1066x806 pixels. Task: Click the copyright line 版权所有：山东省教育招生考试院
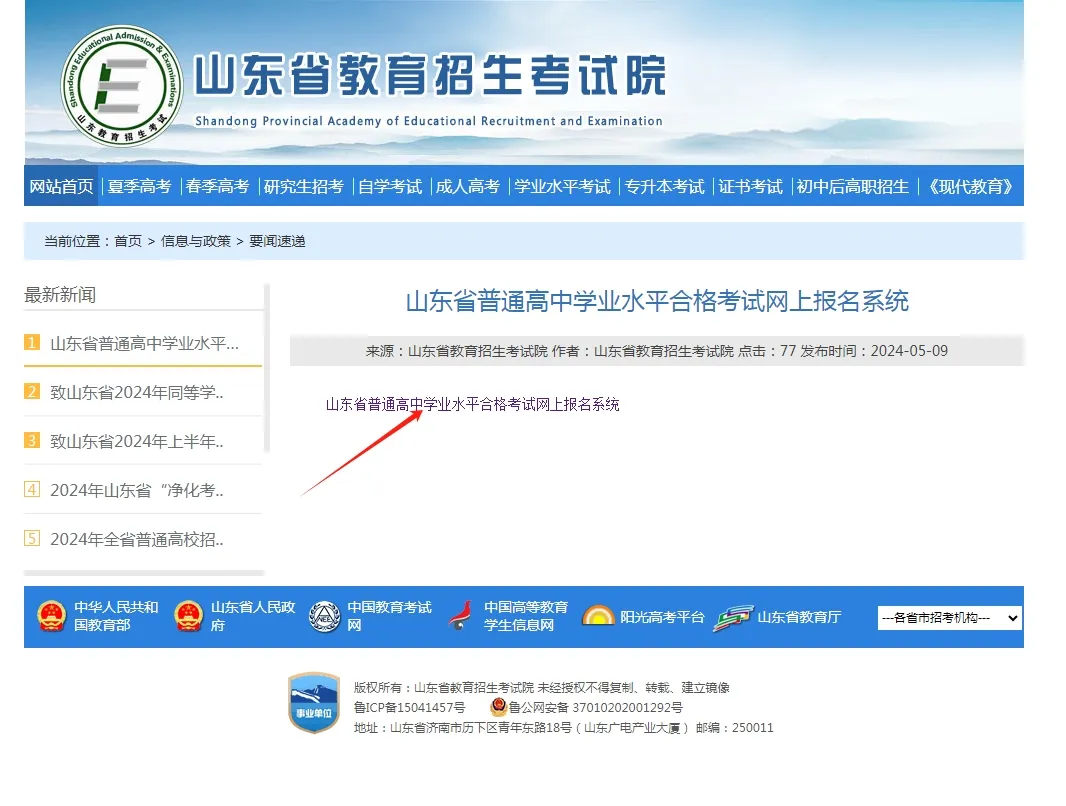pos(541,687)
